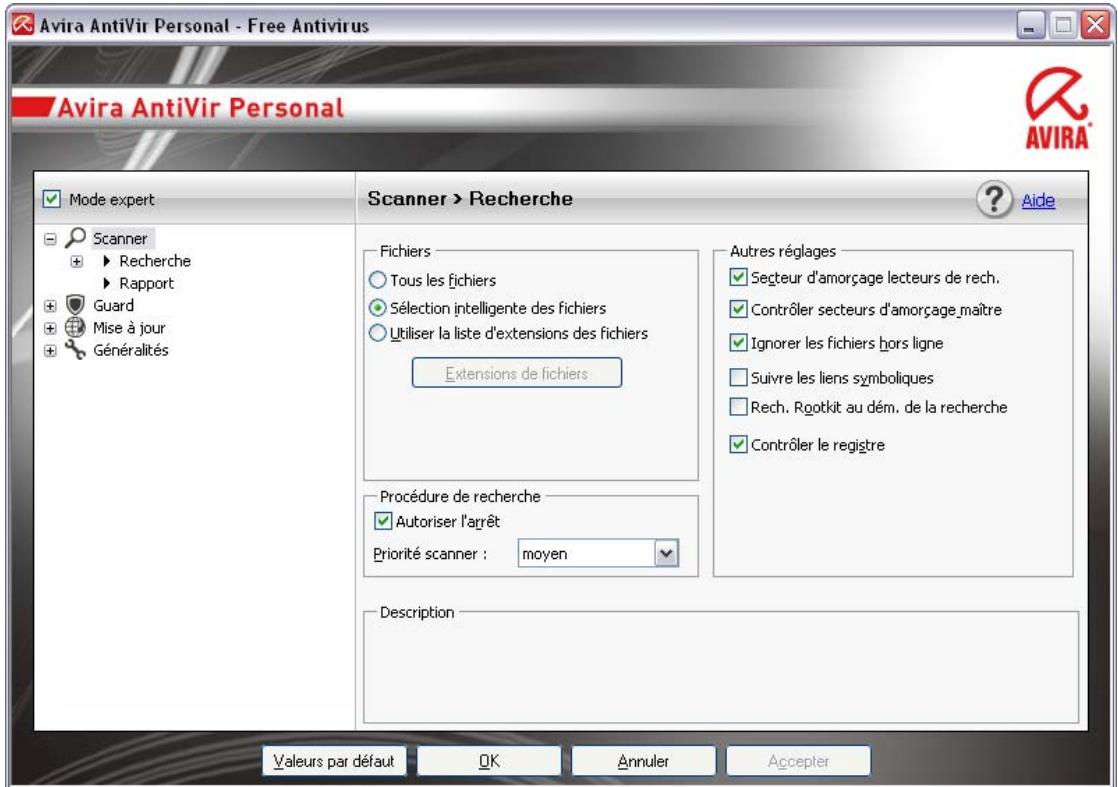Click the Accepter button

tap(798, 761)
